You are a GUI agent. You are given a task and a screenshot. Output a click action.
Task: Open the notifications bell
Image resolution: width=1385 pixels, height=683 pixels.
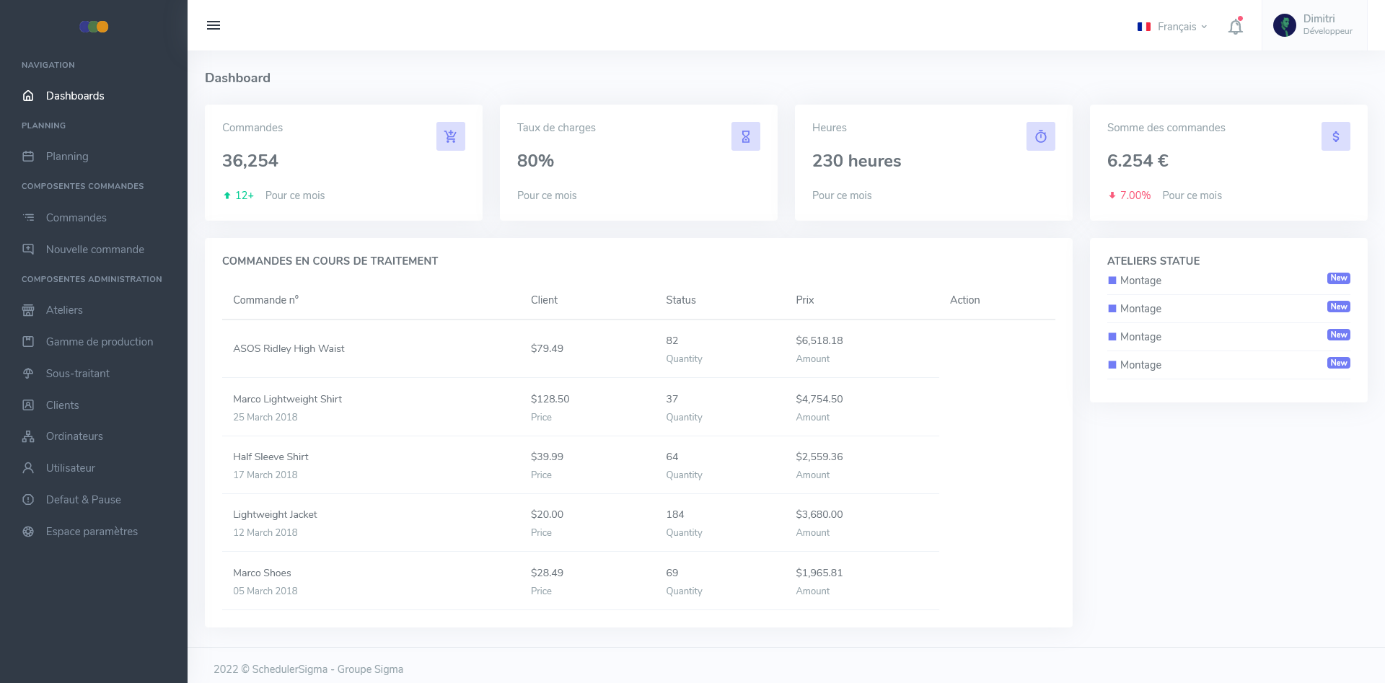tap(1236, 27)
